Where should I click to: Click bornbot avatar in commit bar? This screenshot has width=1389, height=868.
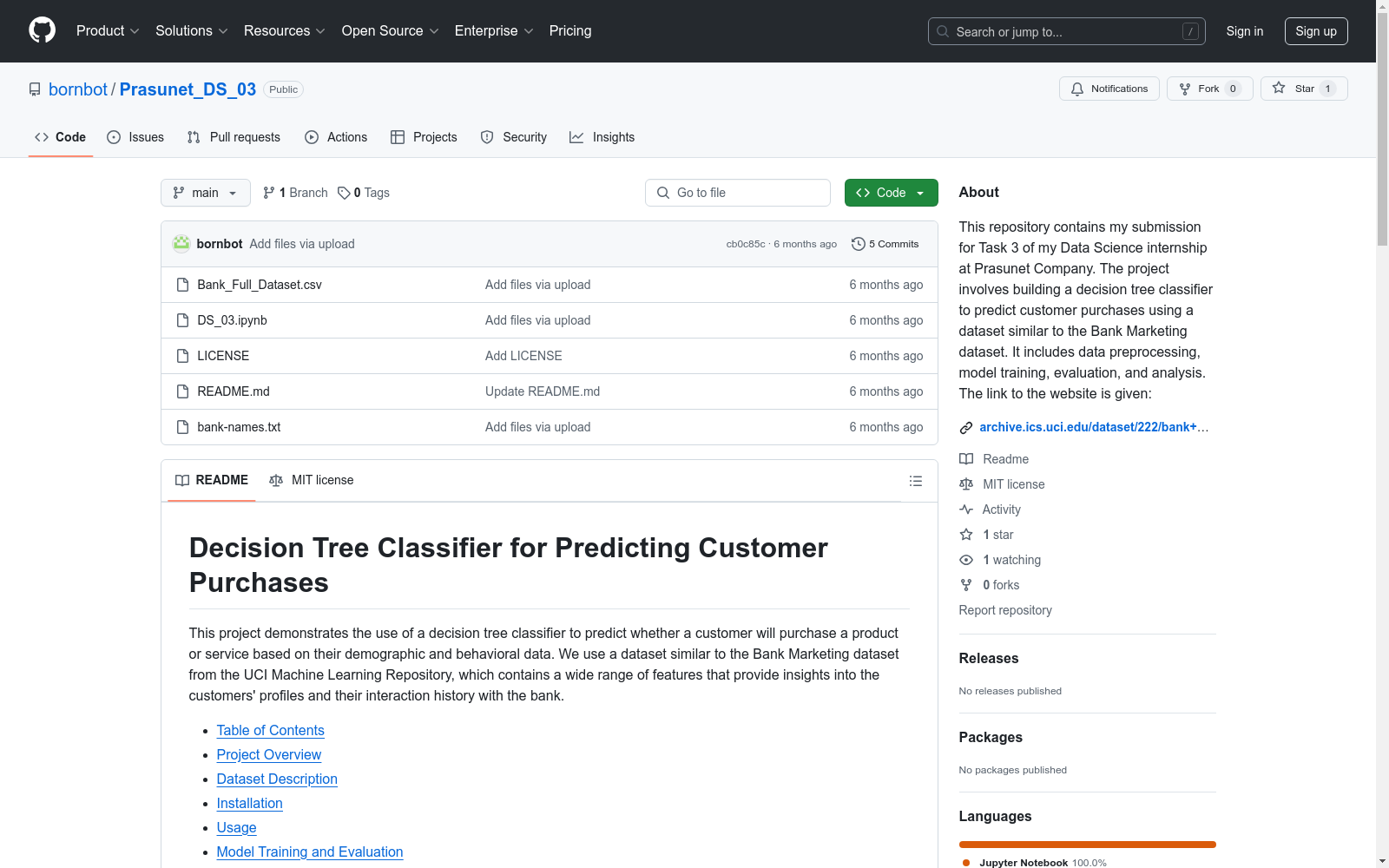[181, 244]
